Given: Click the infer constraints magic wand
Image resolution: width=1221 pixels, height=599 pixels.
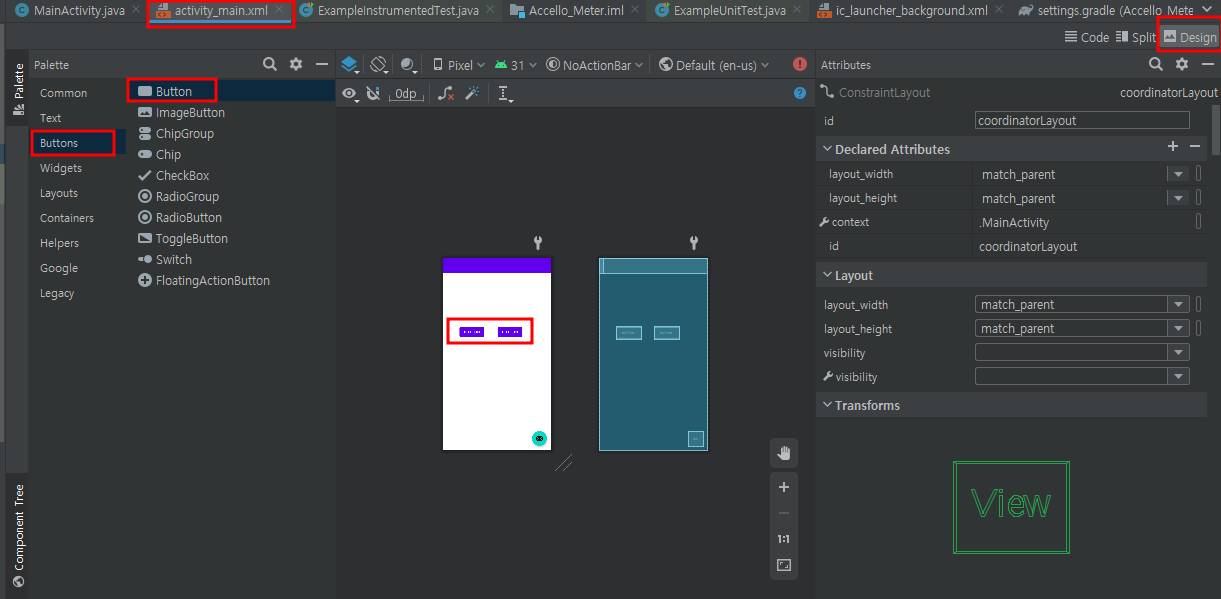Looking at the screenshot, I should coord(472,93).
